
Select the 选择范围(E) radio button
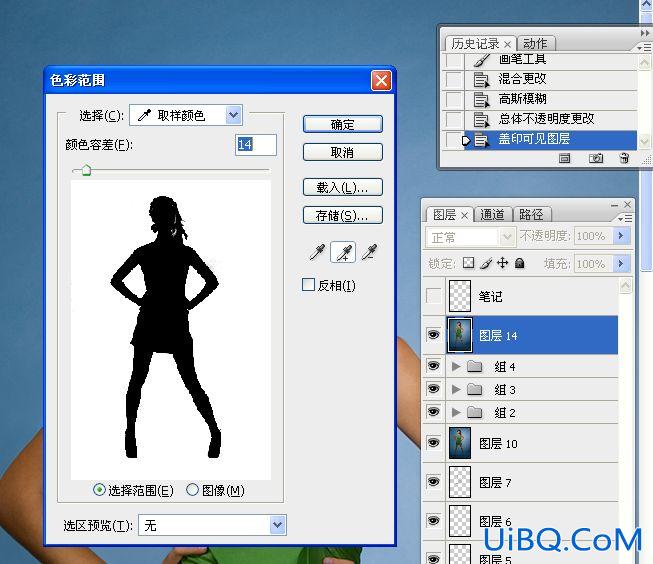99,489
